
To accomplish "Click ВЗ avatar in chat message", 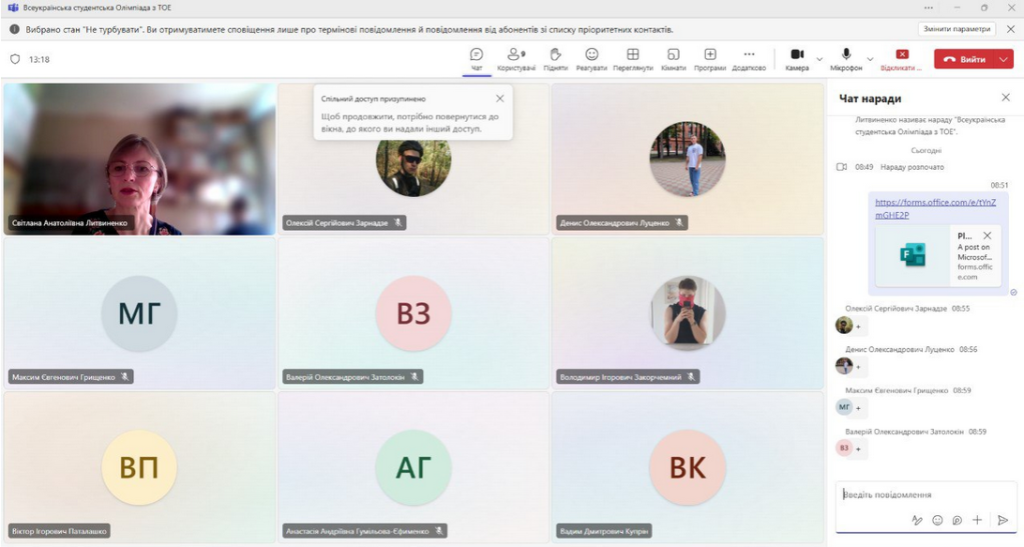I will [x=844, y=448].
